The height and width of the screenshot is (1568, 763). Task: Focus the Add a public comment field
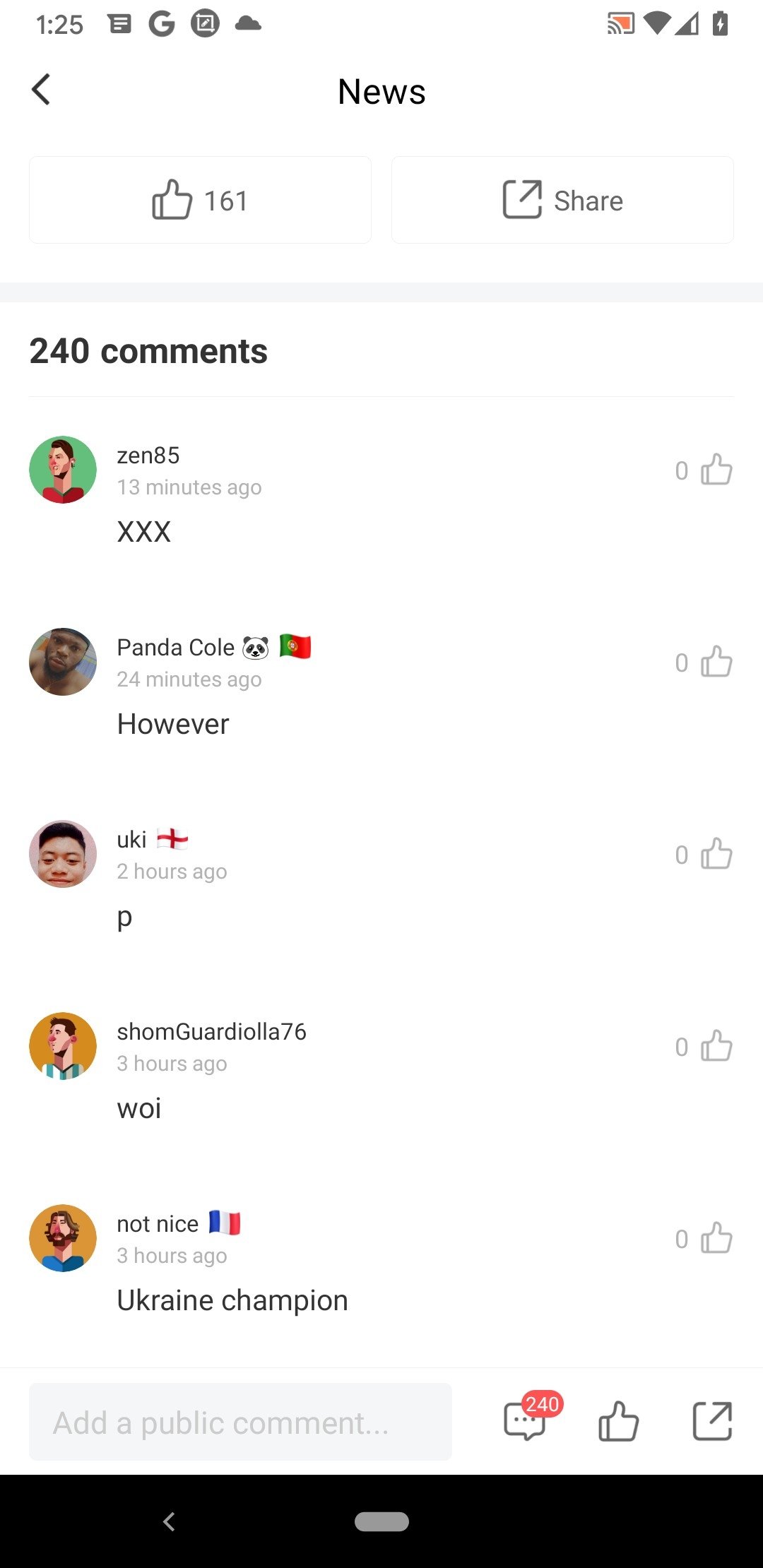(x=240, y=1422)
